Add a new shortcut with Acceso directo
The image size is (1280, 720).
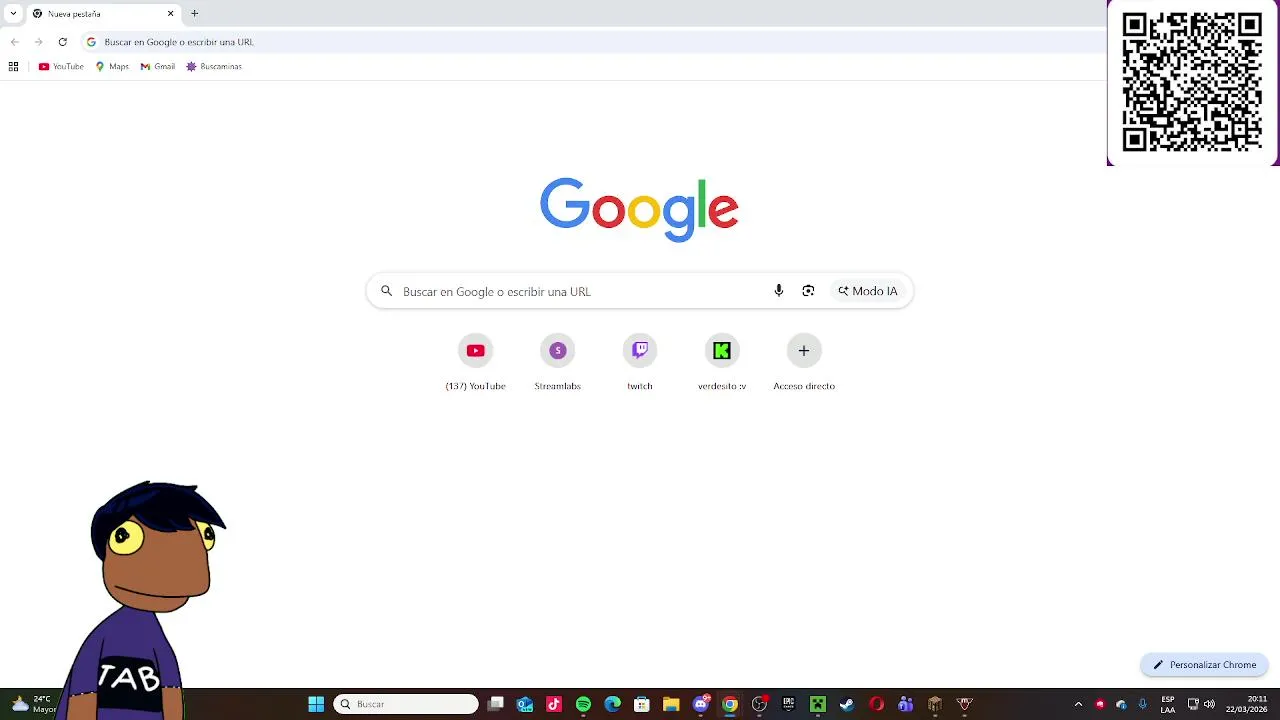pos(803,362)
